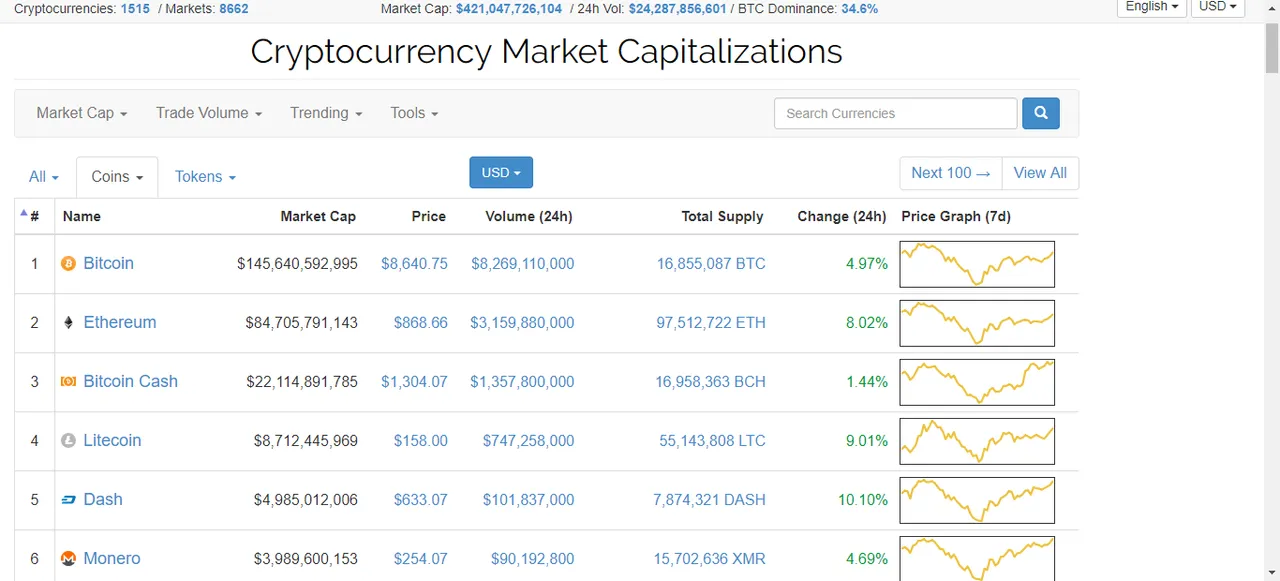Image resolution: width=1280 pixels, height=581 pixels.
Task: Open the Bitcoin currency link
Action: pyautogui.click(x=108, y=263)
